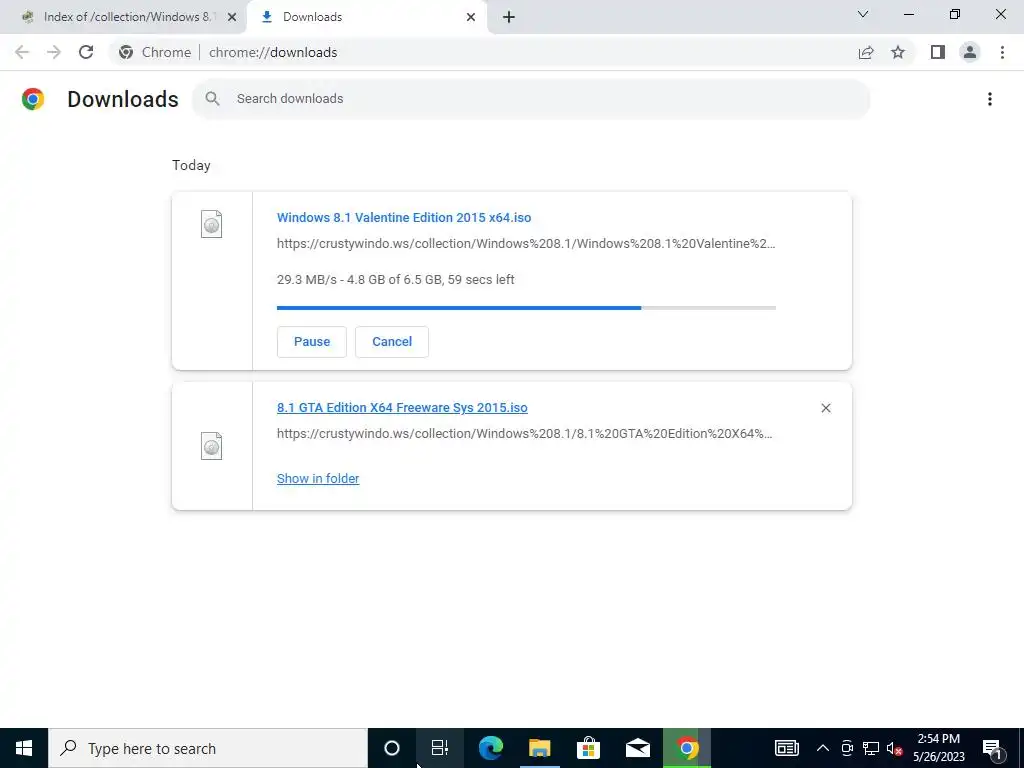Screen dimensions: 1024x768
Task: Open the notification center icon
Action: 993,748
